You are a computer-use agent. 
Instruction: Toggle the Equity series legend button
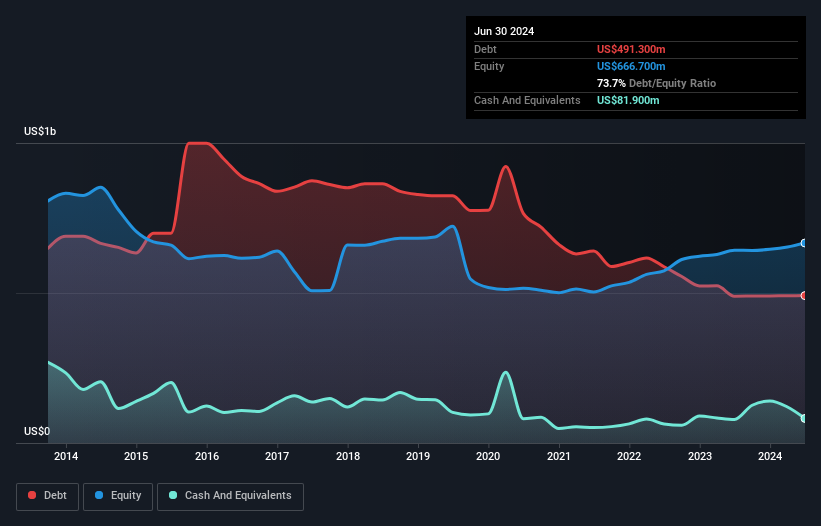click(x=118, y=496)
